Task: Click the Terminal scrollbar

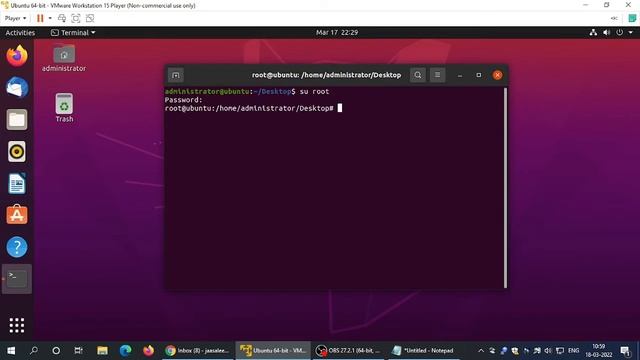Action: point(505,188)
